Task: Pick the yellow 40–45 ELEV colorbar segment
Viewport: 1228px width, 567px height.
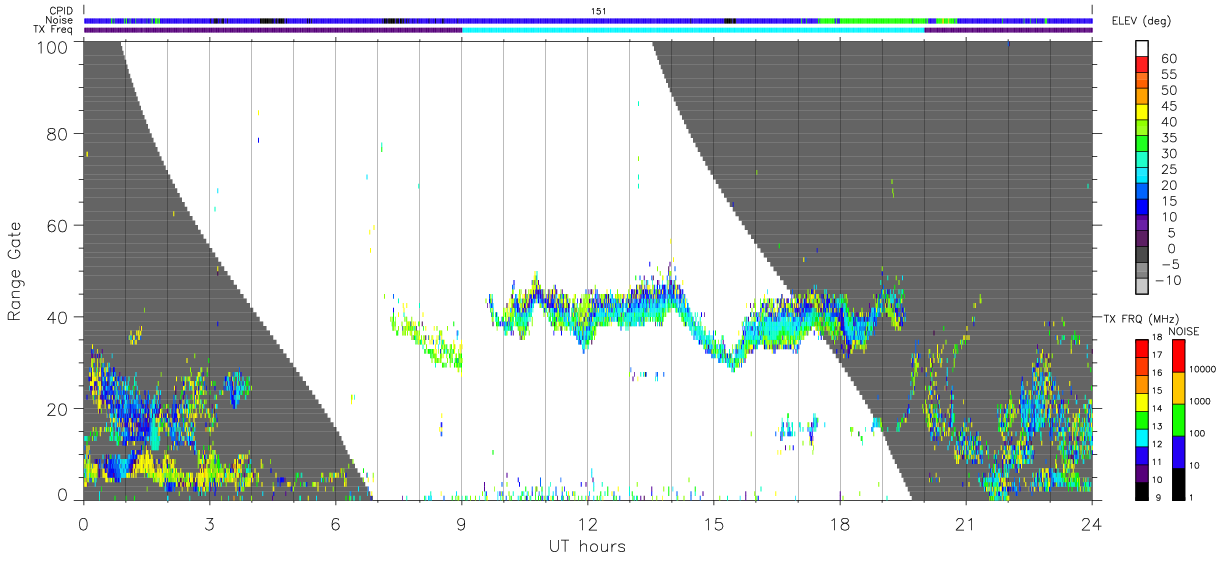Action: 1143,114
